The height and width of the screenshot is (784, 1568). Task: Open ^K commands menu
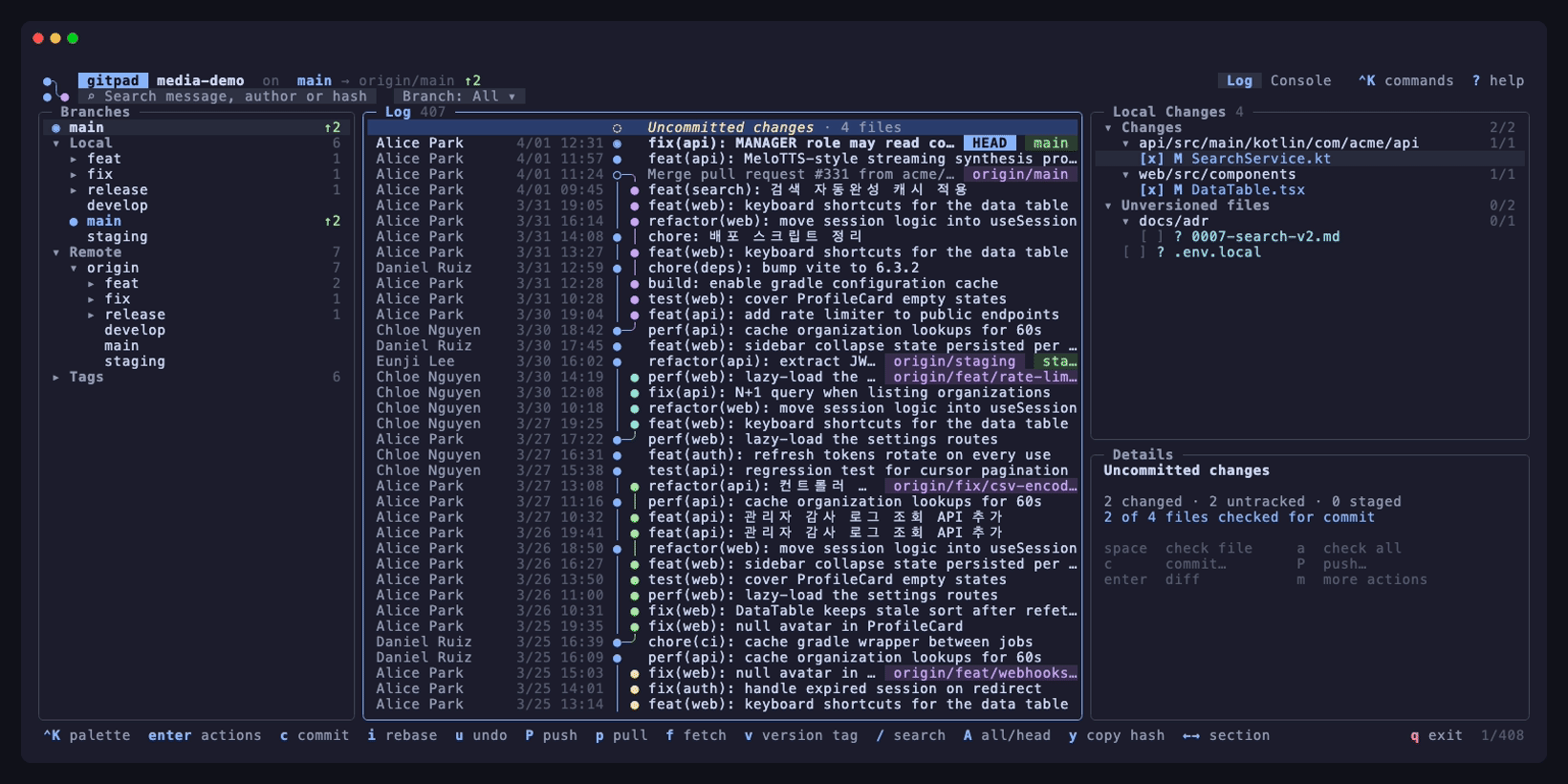pyautogui.click(x=1405, y=81)
